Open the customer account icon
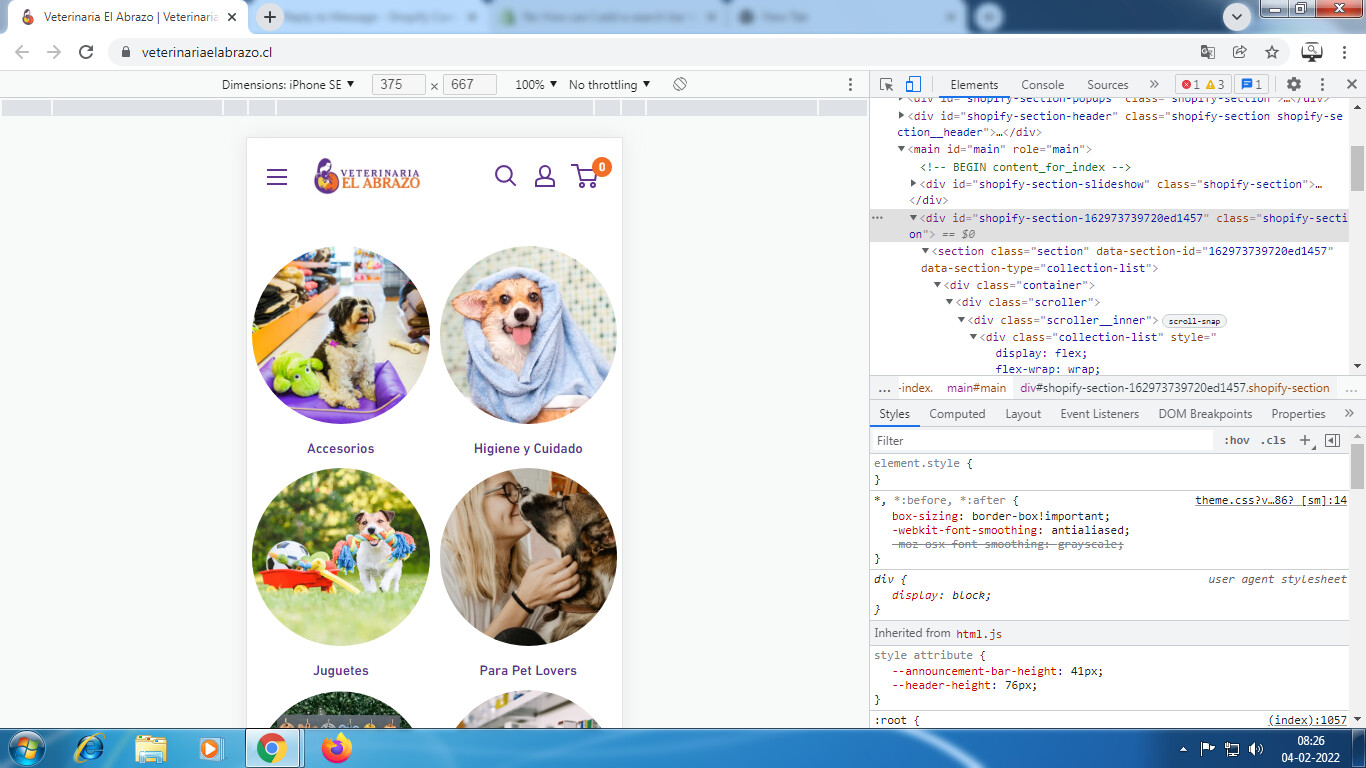The width and height of the screenshot is (1366, 768). pyautogui.click(x=545, y=176)
